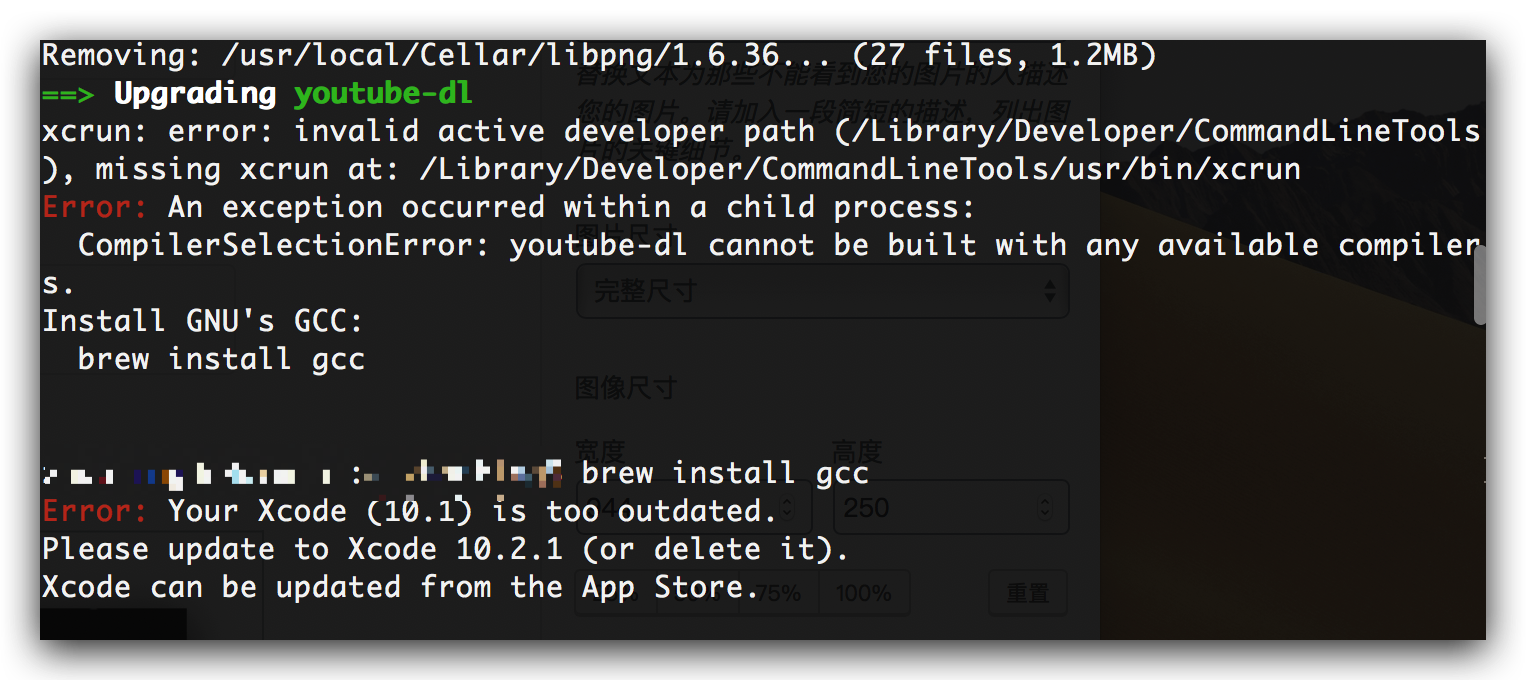The image size is (1526, 680).
Task: Click the indented "brew install gcc" suggestion
Action: (221, 359)
